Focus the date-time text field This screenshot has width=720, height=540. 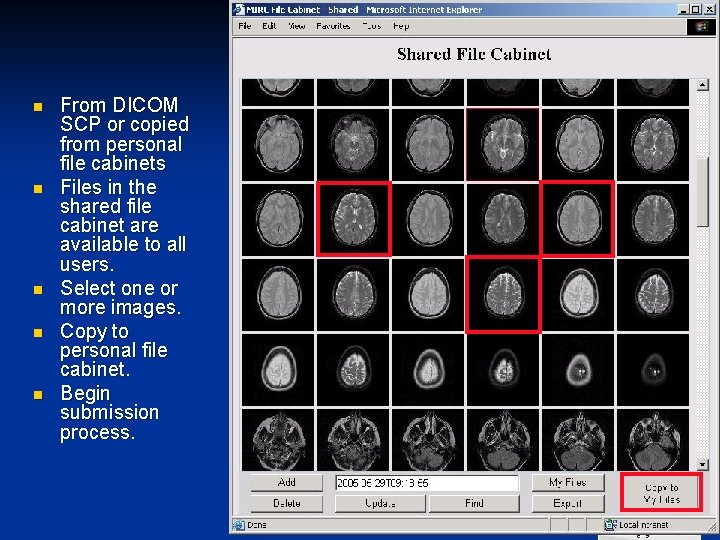(427, 483)
